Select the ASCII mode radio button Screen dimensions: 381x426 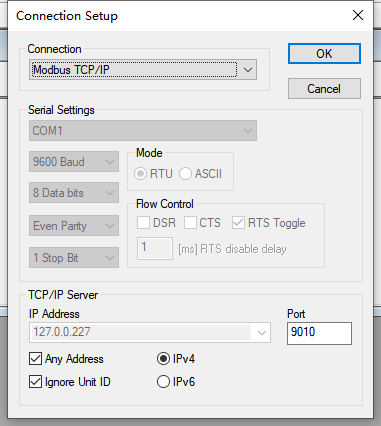(x=185, y=174)
